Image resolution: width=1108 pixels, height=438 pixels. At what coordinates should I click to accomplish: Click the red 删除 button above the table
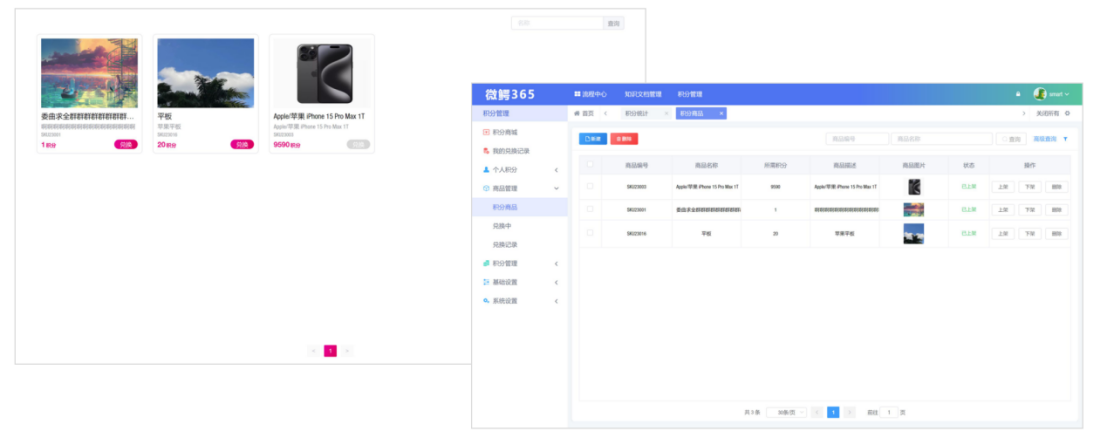point(623,139)
